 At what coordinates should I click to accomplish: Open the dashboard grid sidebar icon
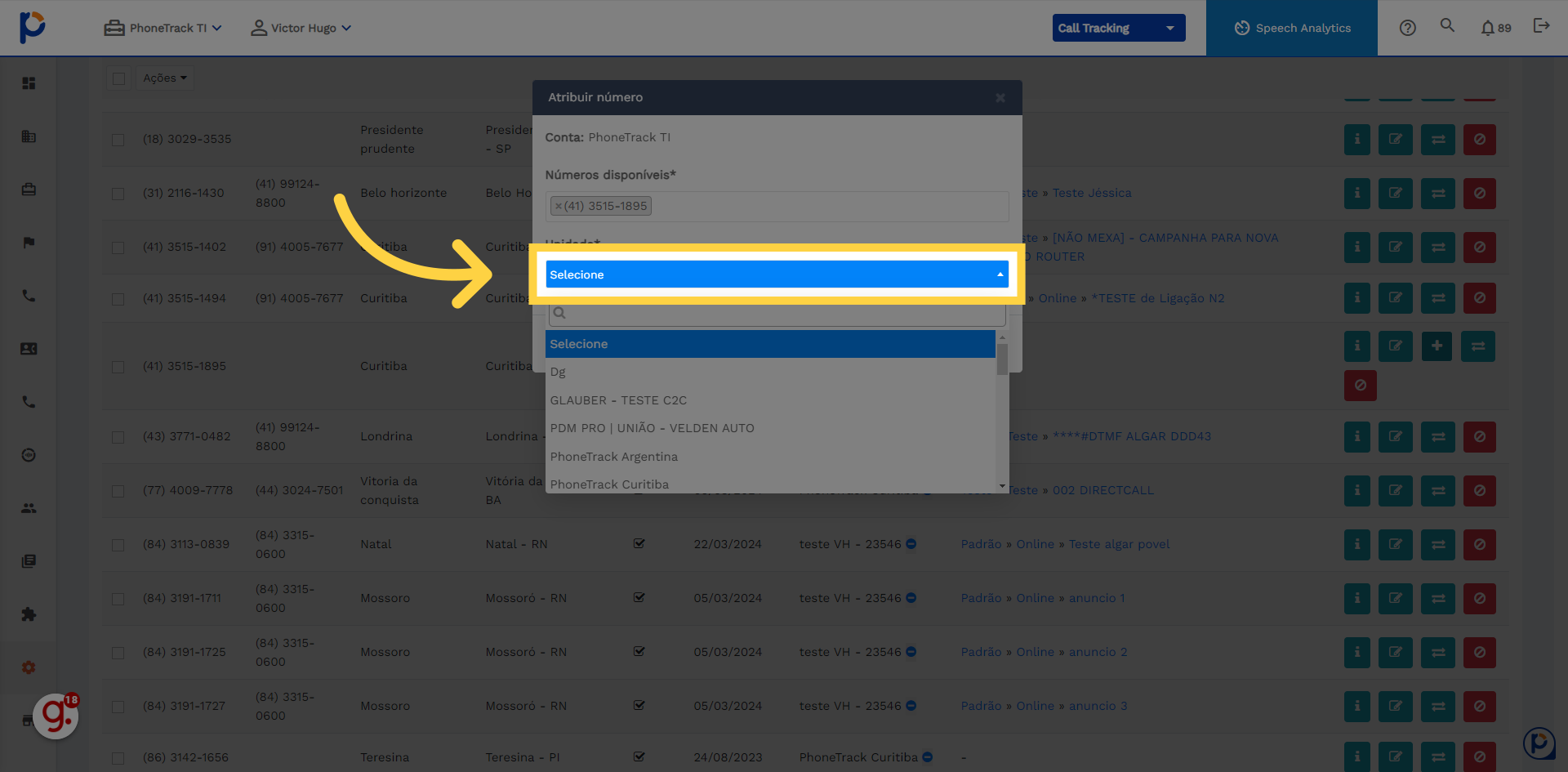pyautogui.click(x=29, y=83)
